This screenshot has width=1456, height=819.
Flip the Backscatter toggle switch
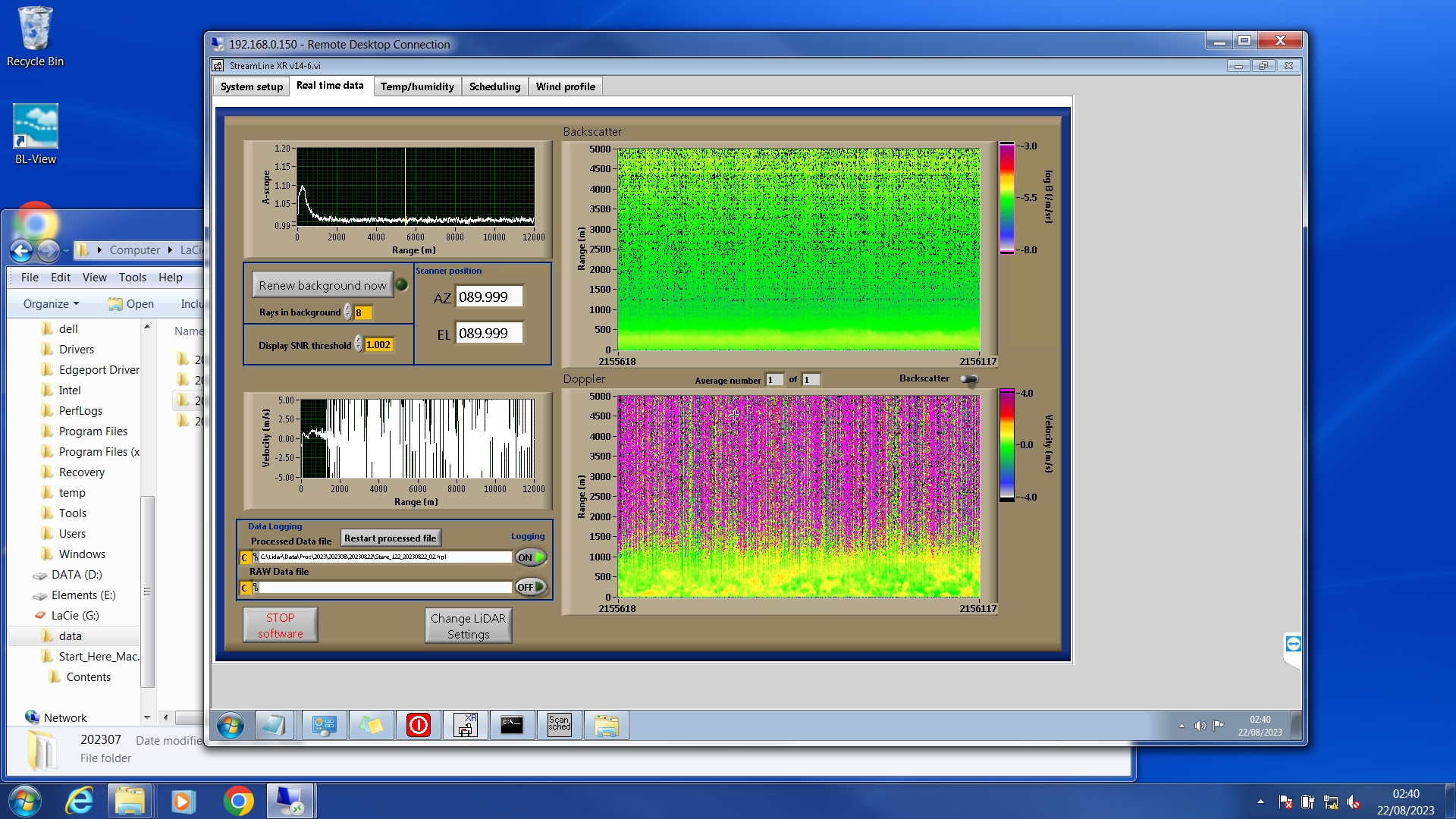[x=969, y=379]
